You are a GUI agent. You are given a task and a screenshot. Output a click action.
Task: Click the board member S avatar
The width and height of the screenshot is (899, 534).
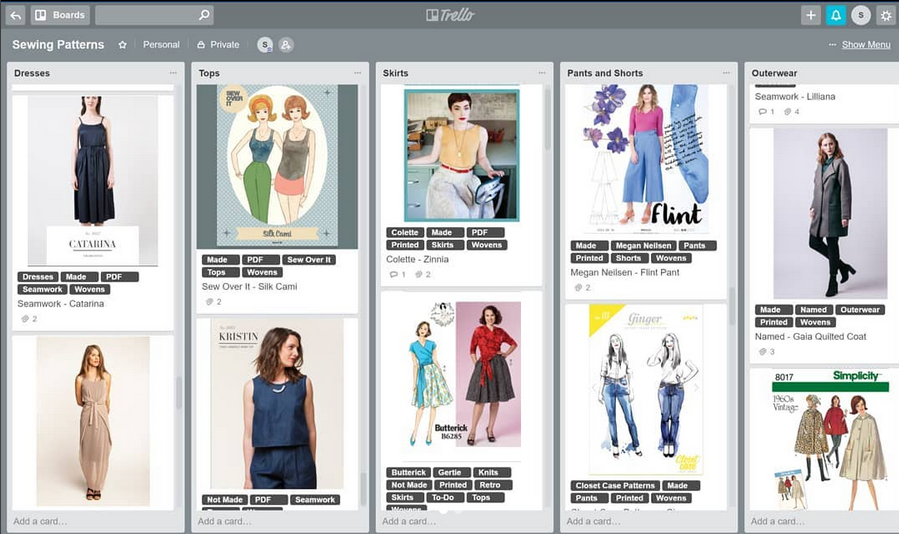265,45
